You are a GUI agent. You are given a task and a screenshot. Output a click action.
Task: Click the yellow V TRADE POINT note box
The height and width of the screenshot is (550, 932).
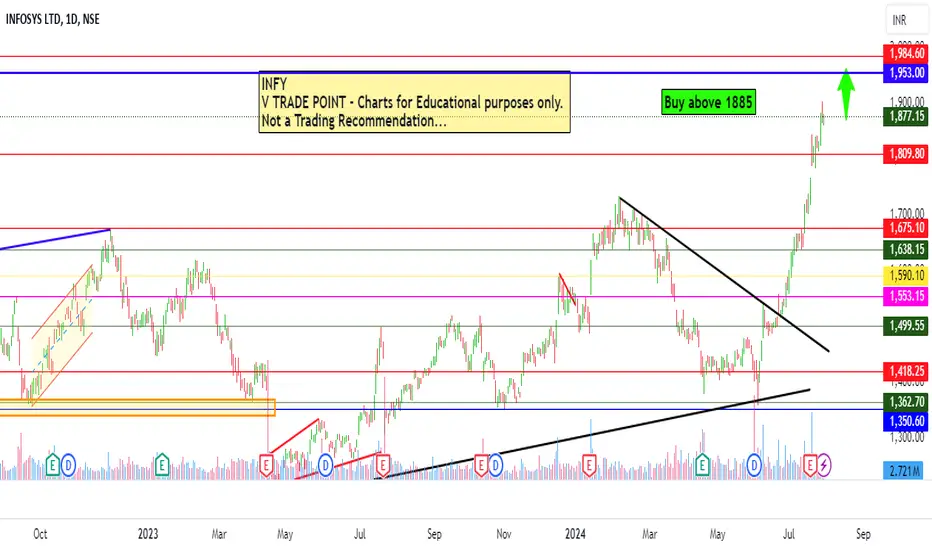point(414,102)
